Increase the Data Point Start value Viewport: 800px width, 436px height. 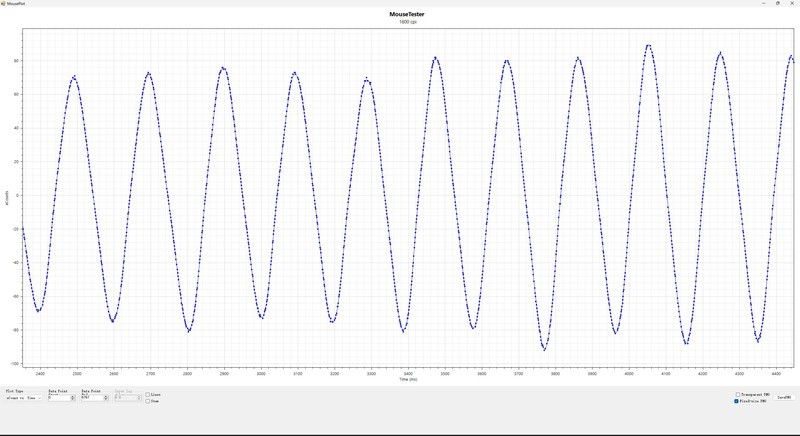(73, 396)
